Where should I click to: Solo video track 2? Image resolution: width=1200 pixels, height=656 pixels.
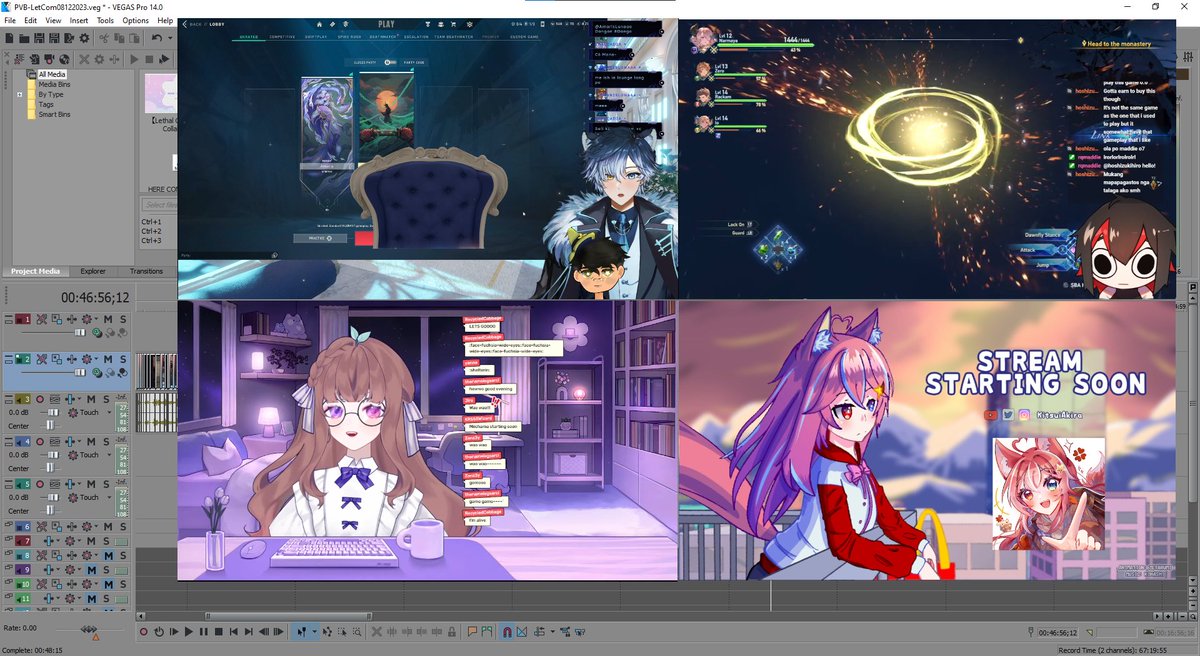pyautogui.click(x=123, y=360)
